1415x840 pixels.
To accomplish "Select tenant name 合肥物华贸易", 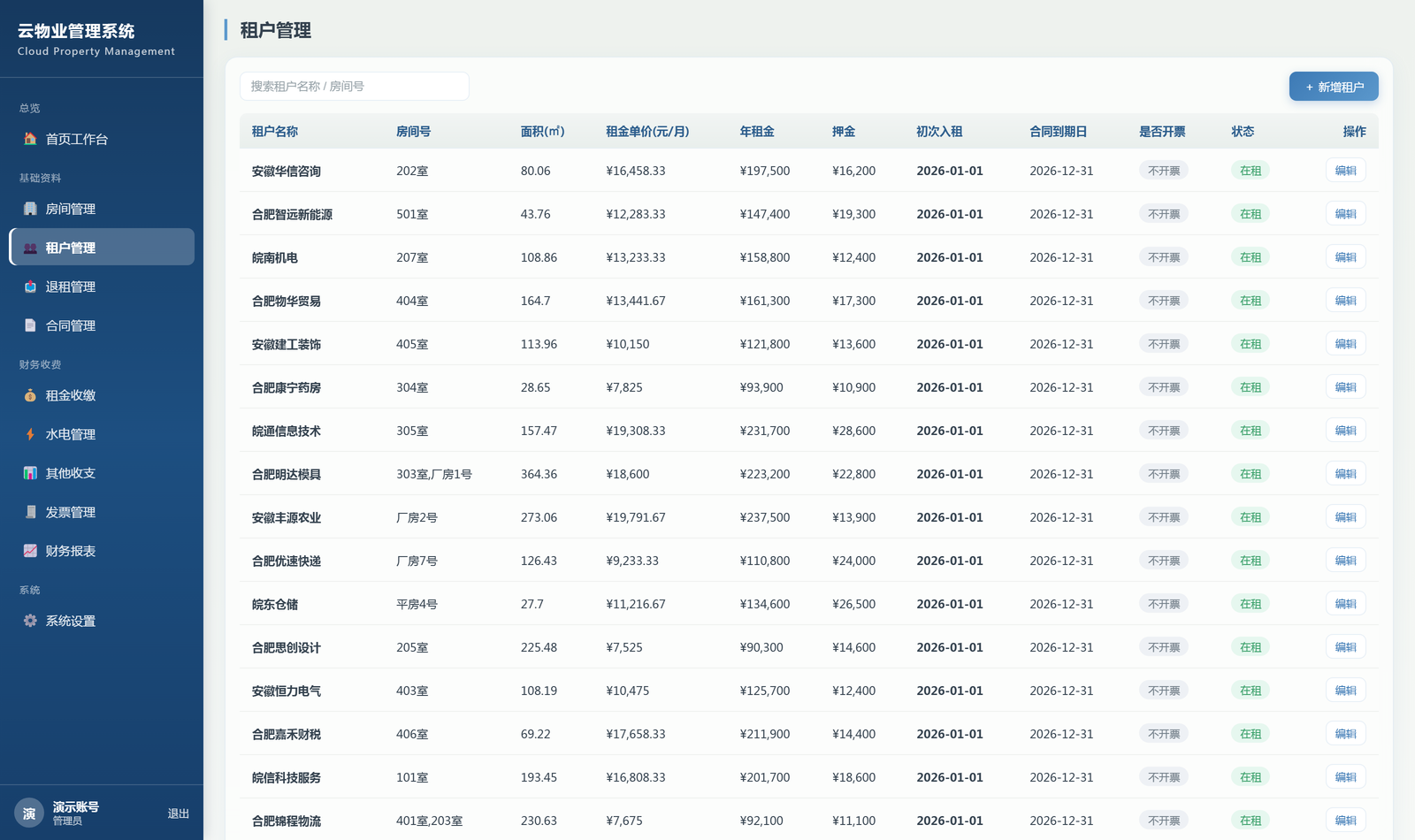I will pyautogui.click(x=287, y=301).
